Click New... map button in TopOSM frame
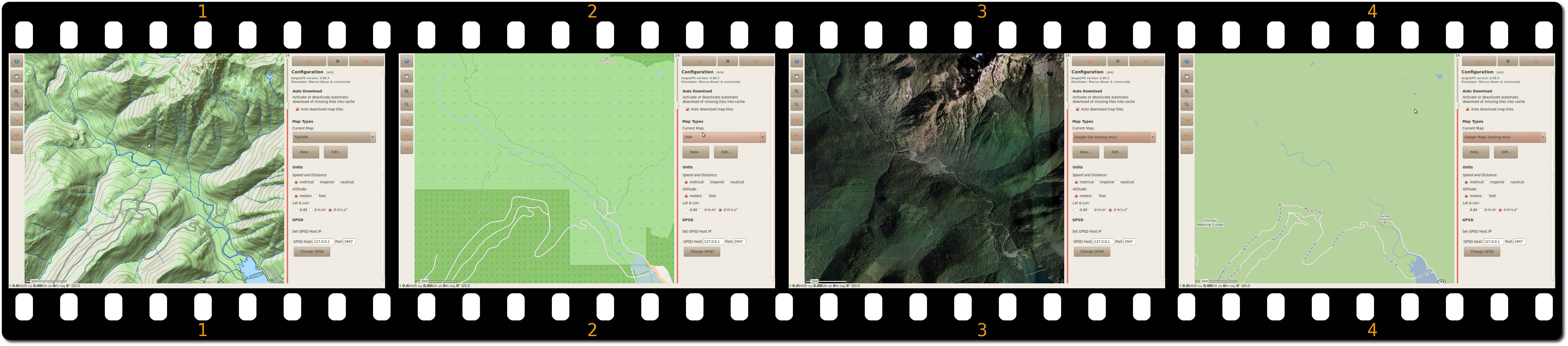The height and width of the screenshot is (346, 1568). click(x=305, y=152)
